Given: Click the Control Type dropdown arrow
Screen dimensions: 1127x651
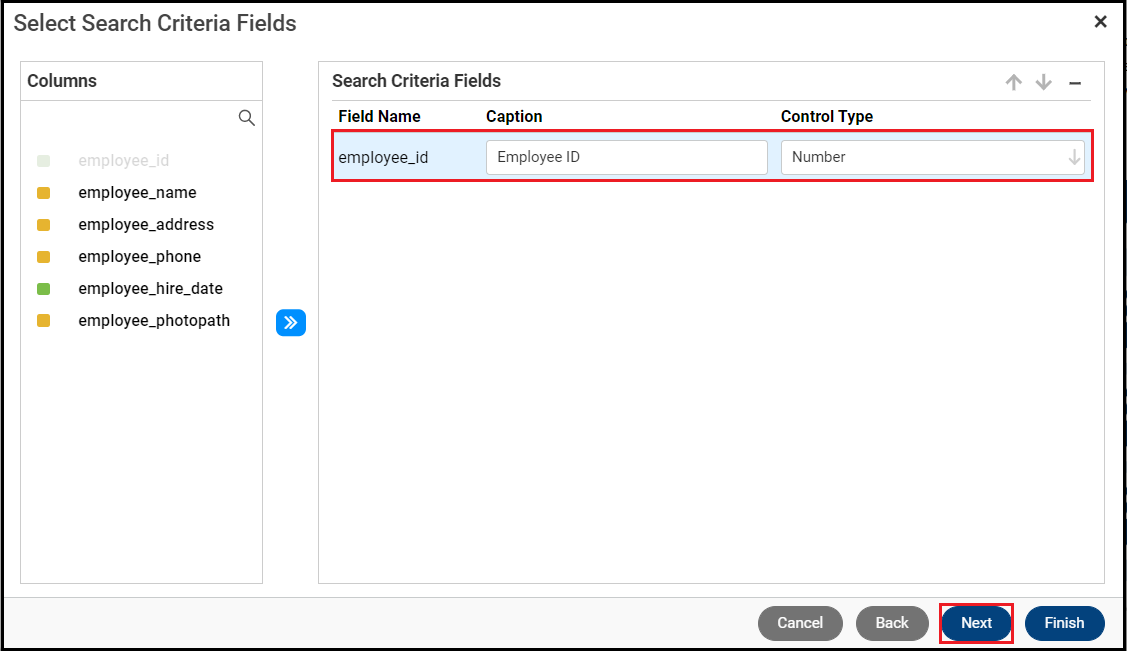Looking at the screenshot, I should (1074, 157).
